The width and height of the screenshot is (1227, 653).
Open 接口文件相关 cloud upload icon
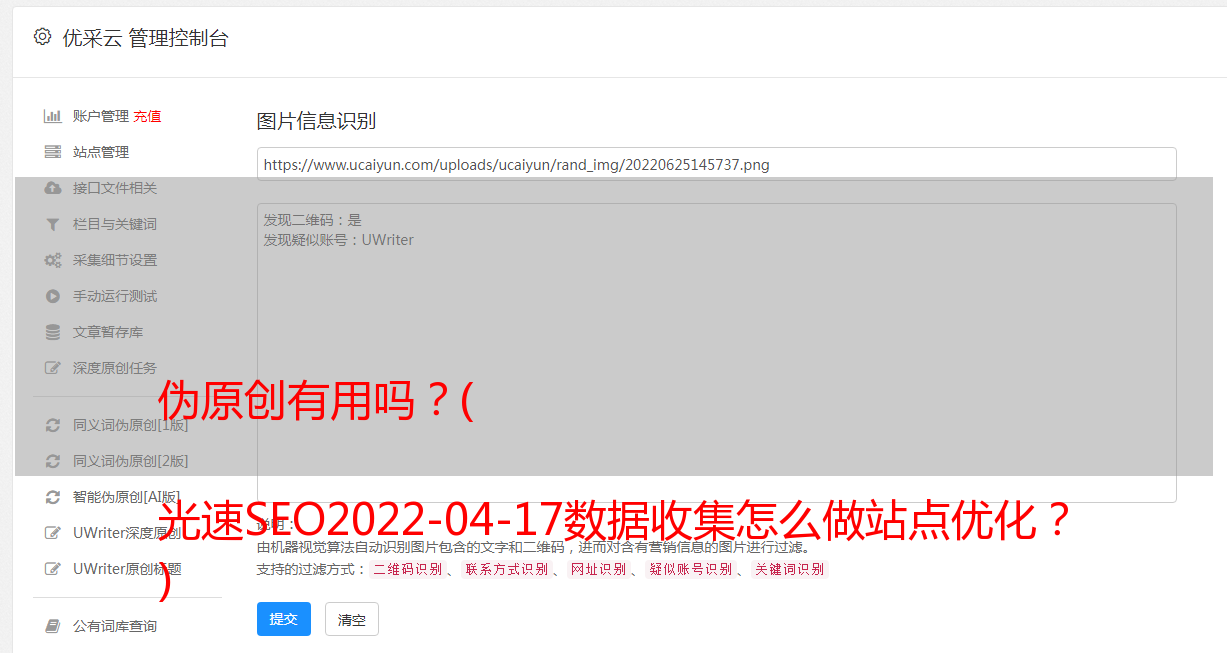pyautogui.click(x=52, y=188)
